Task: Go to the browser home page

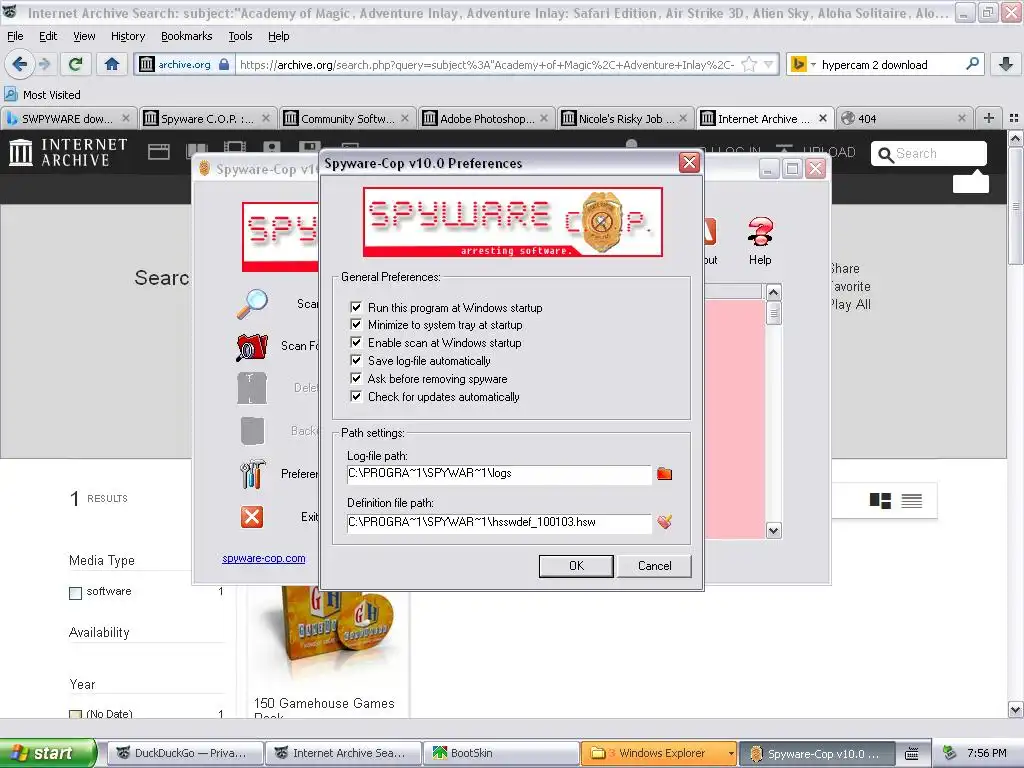Action: (112, 64)
